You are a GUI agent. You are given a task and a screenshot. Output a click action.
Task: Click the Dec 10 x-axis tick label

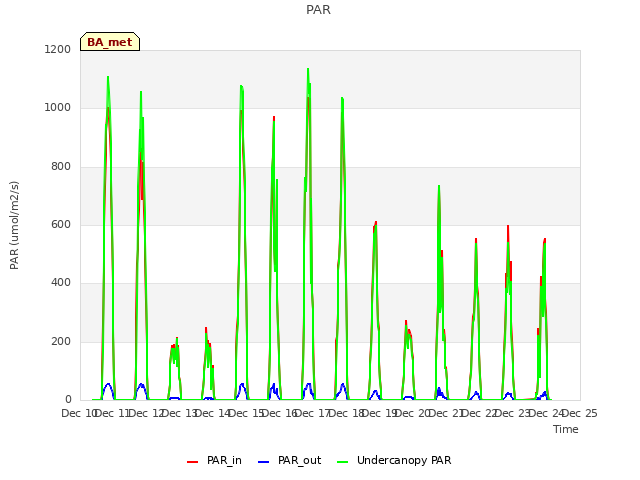pyautogui.click(x=78, y=413)
